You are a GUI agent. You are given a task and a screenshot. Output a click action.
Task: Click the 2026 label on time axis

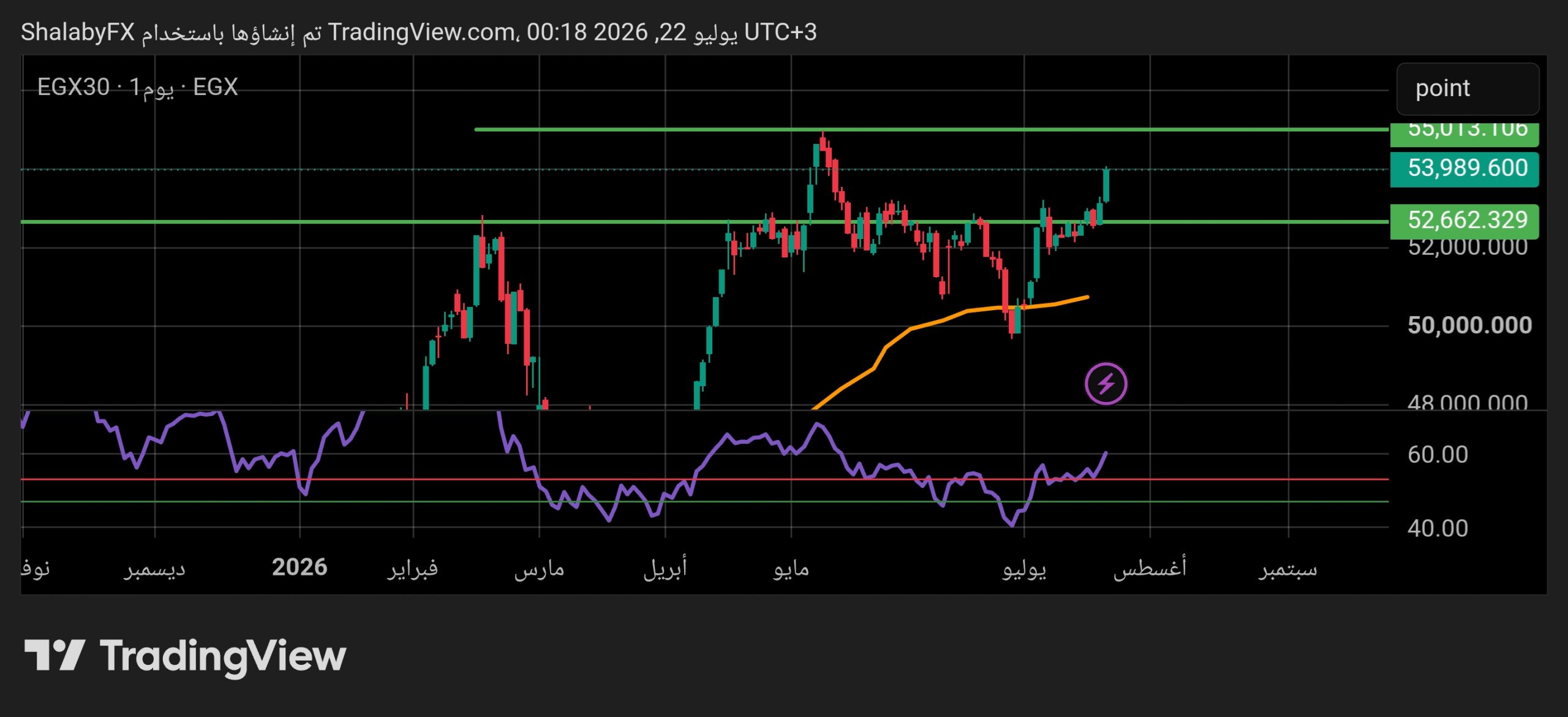tap(300, 567)
